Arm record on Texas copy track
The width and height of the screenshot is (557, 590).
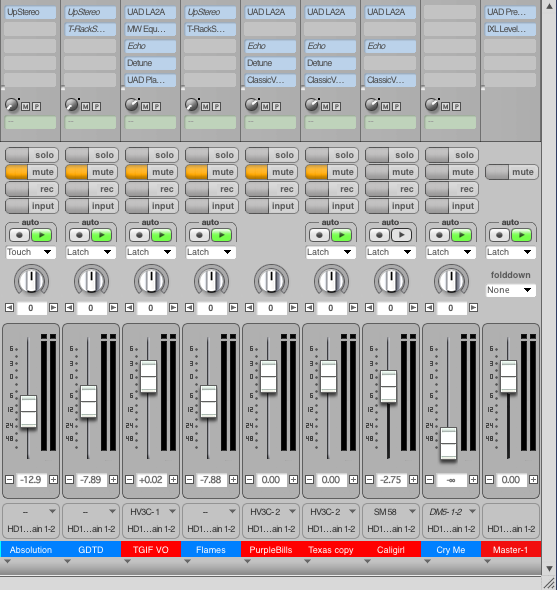point(332,189)
